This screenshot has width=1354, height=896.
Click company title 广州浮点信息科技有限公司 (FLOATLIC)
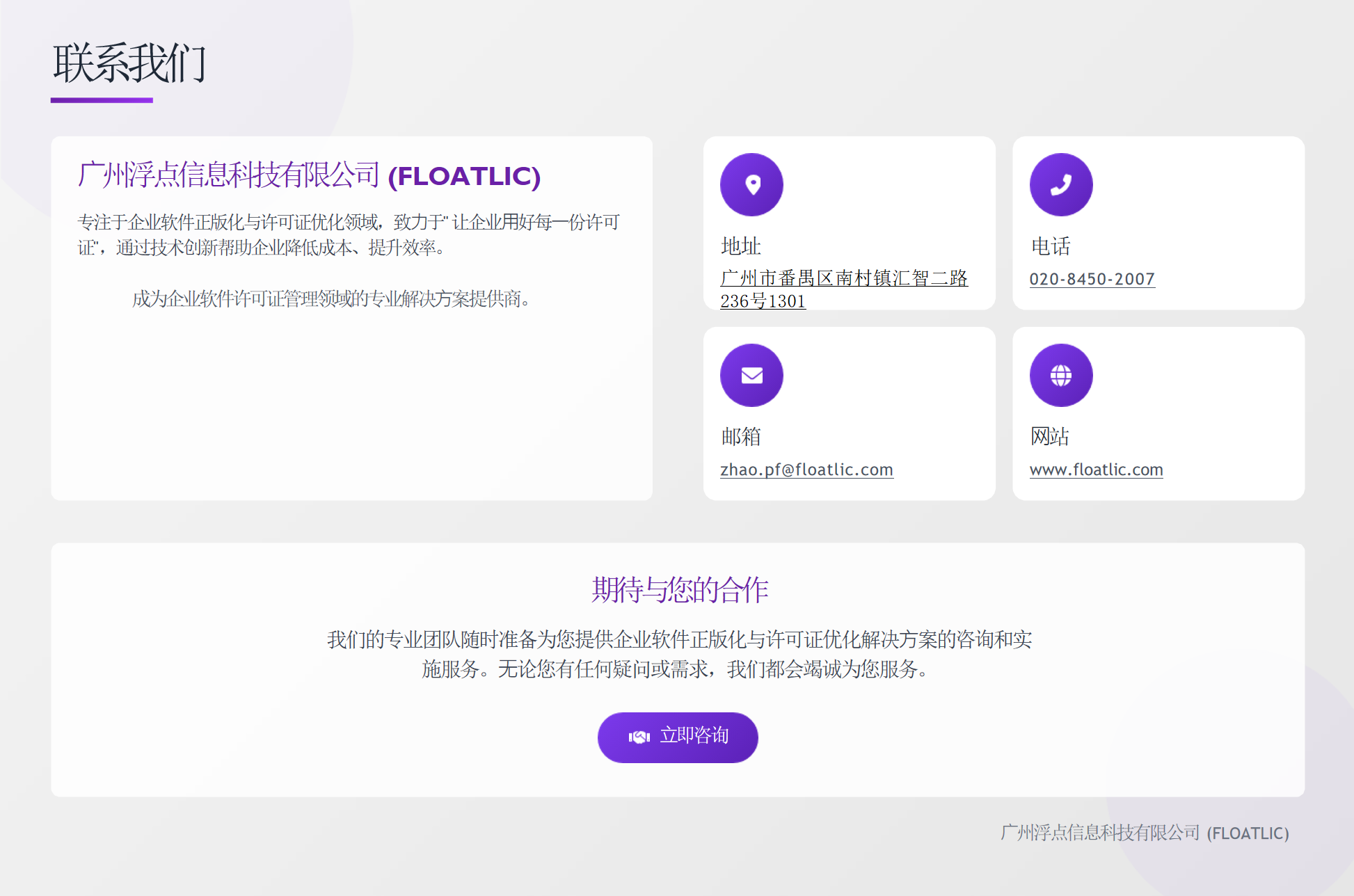tap(309, 175)
